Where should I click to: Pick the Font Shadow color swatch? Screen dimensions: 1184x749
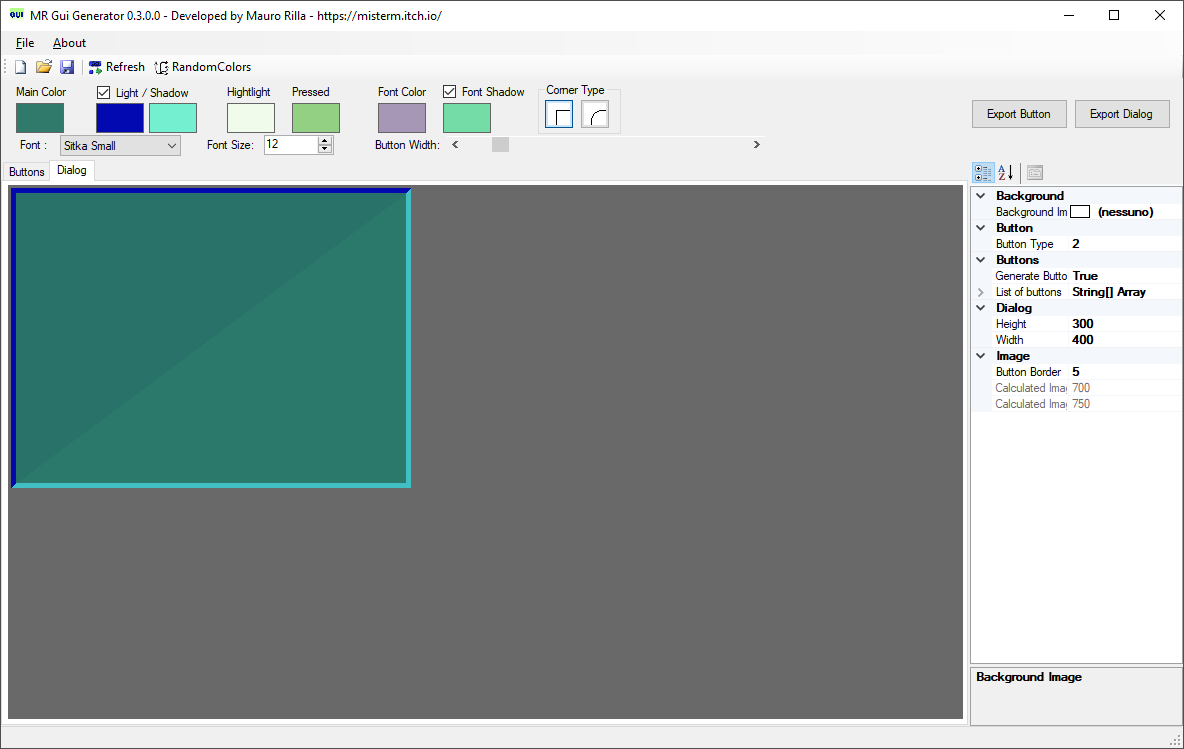(x=467, y=118)
